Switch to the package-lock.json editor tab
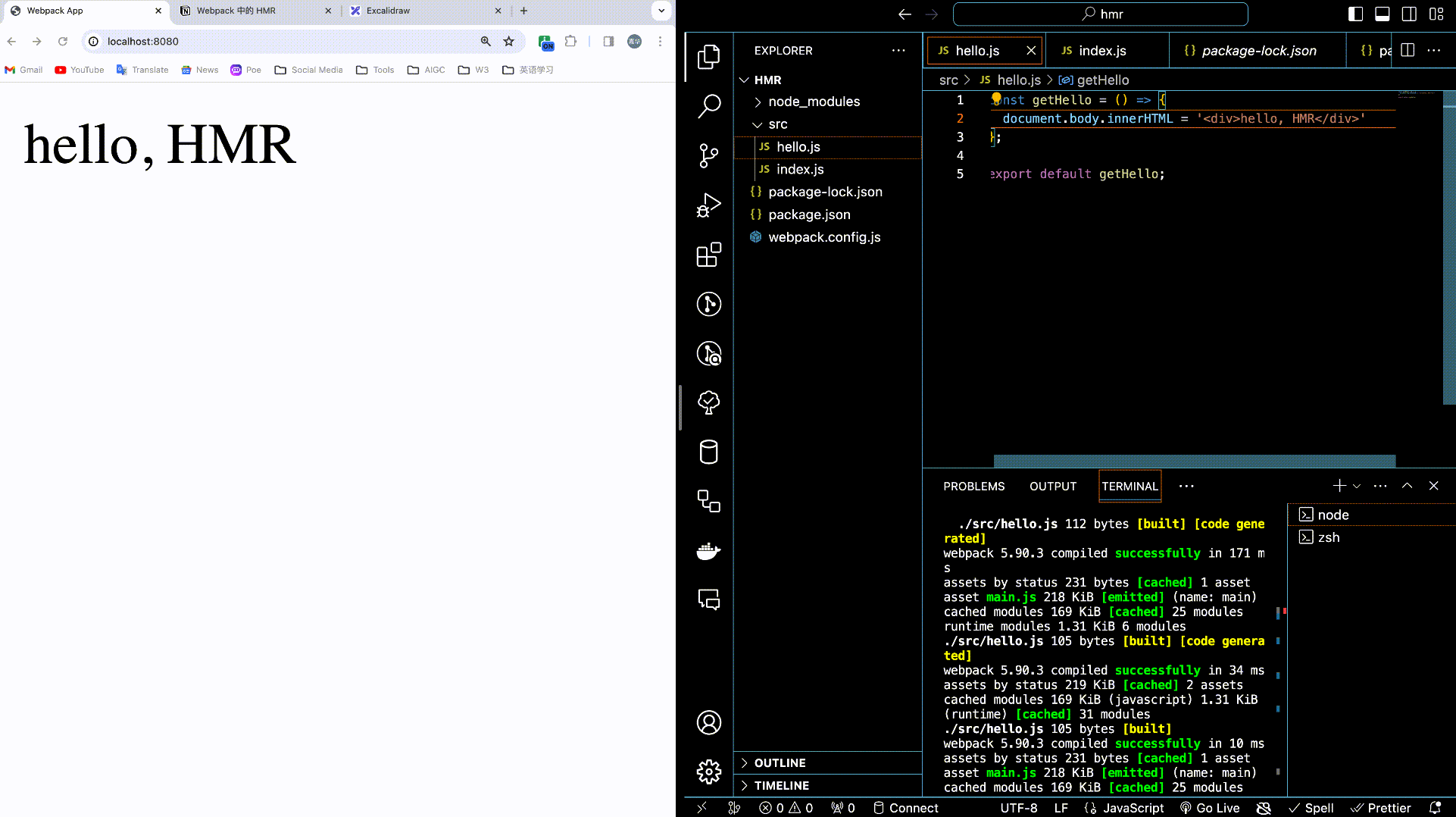The image size is (1456, 817). click(1258, 51)
